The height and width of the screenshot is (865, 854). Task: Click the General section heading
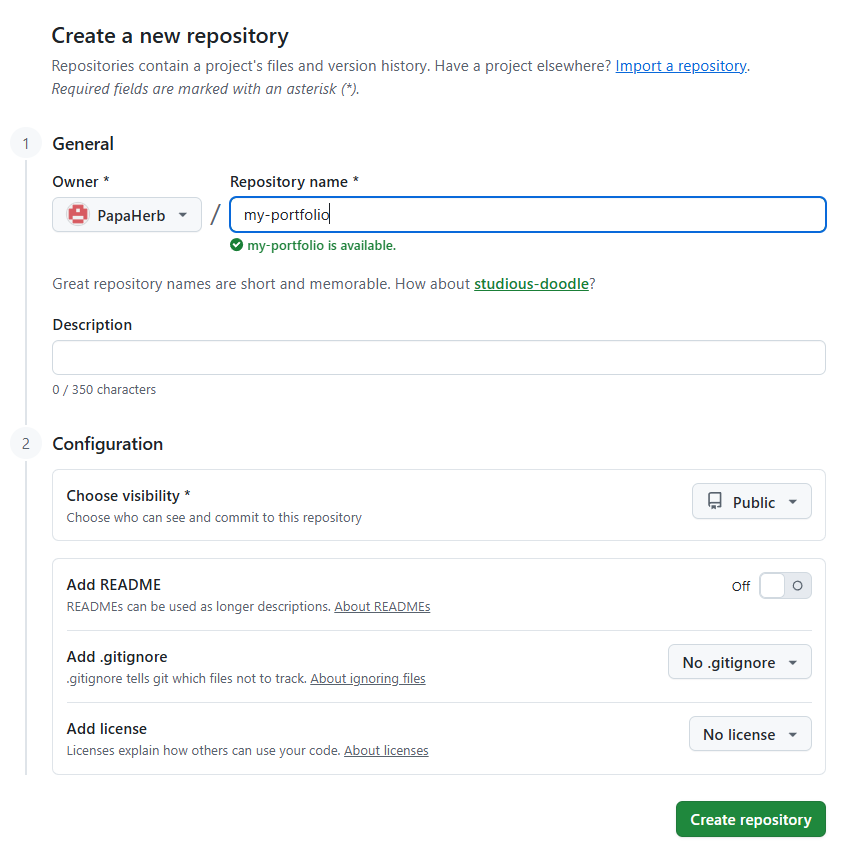83,144
